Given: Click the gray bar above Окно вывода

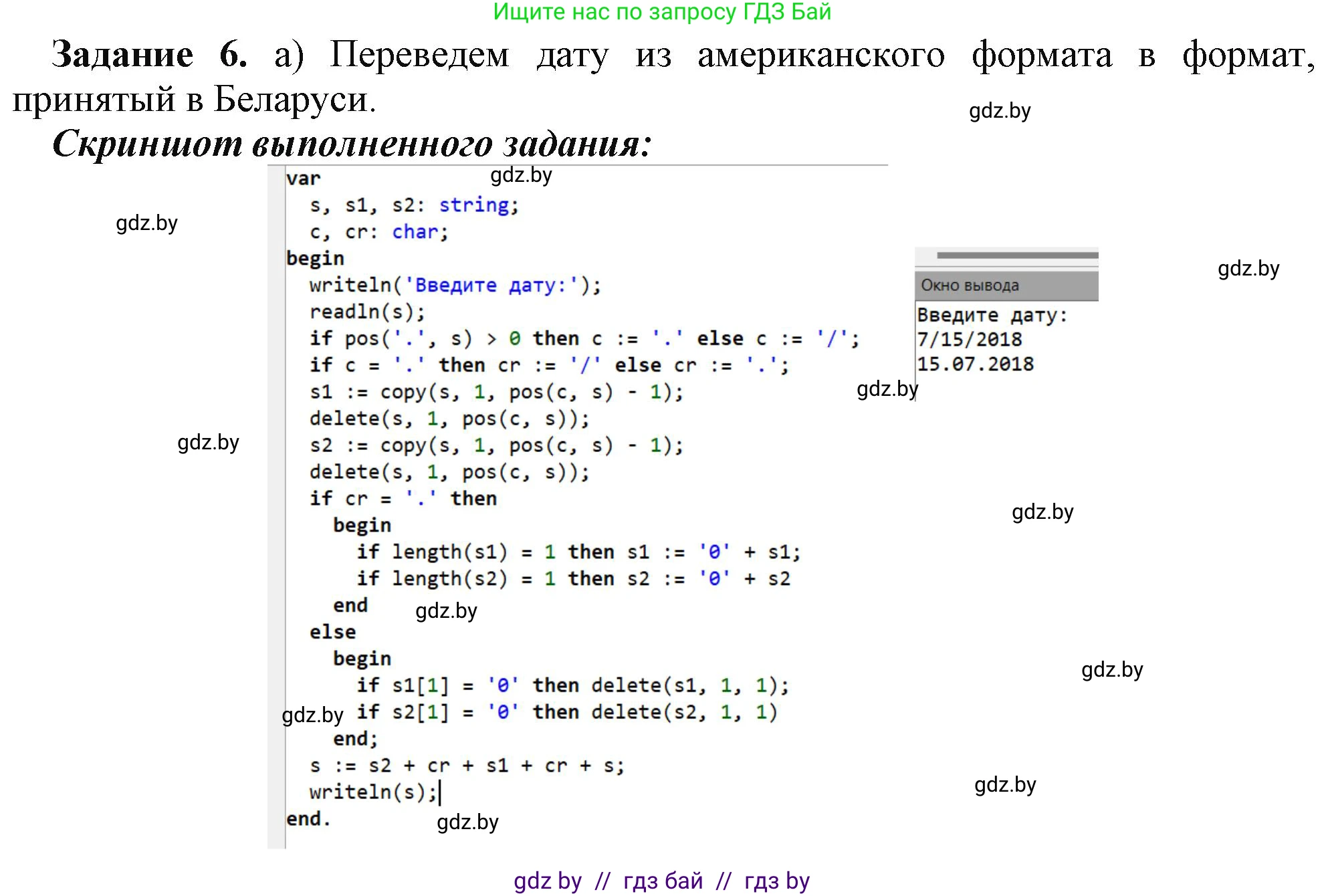Looking at the screenshot, I should click(1016, 254).
